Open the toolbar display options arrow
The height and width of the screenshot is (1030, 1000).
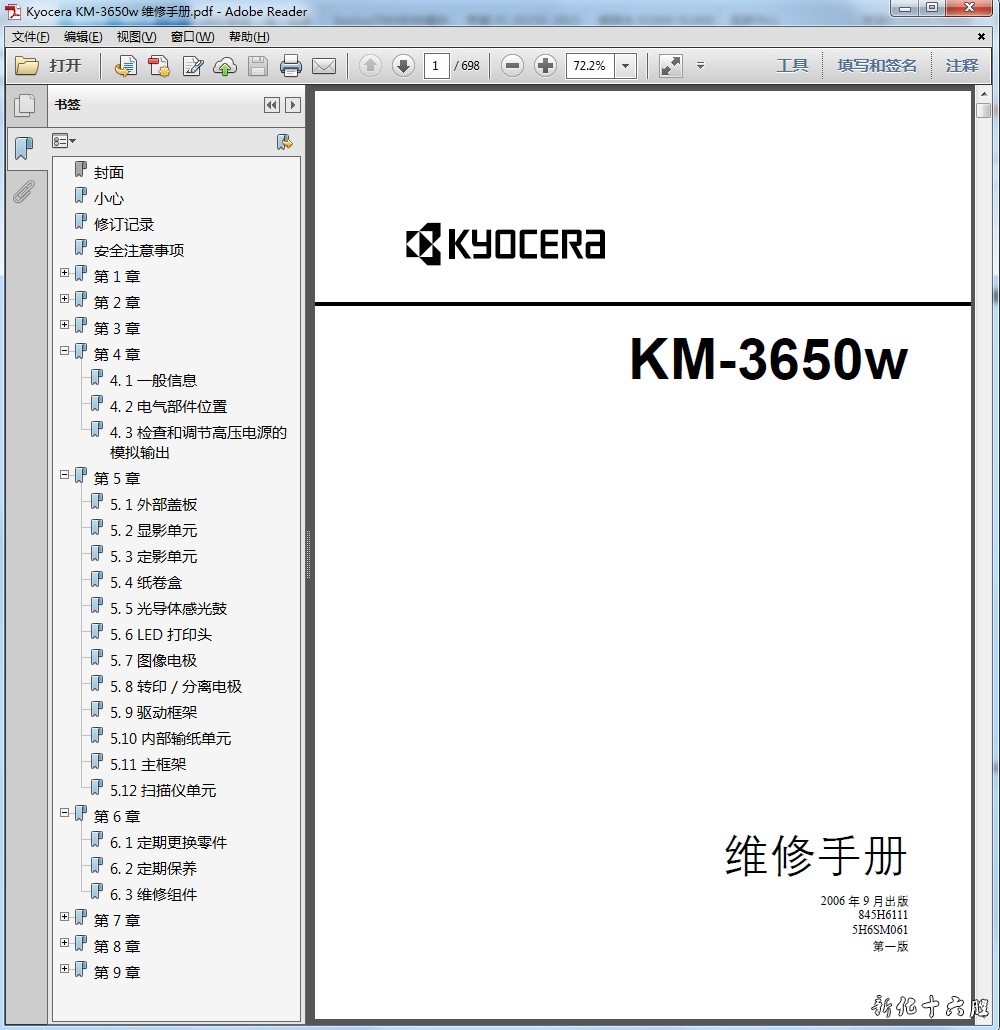pyautogui.click(x=700, y=66)
